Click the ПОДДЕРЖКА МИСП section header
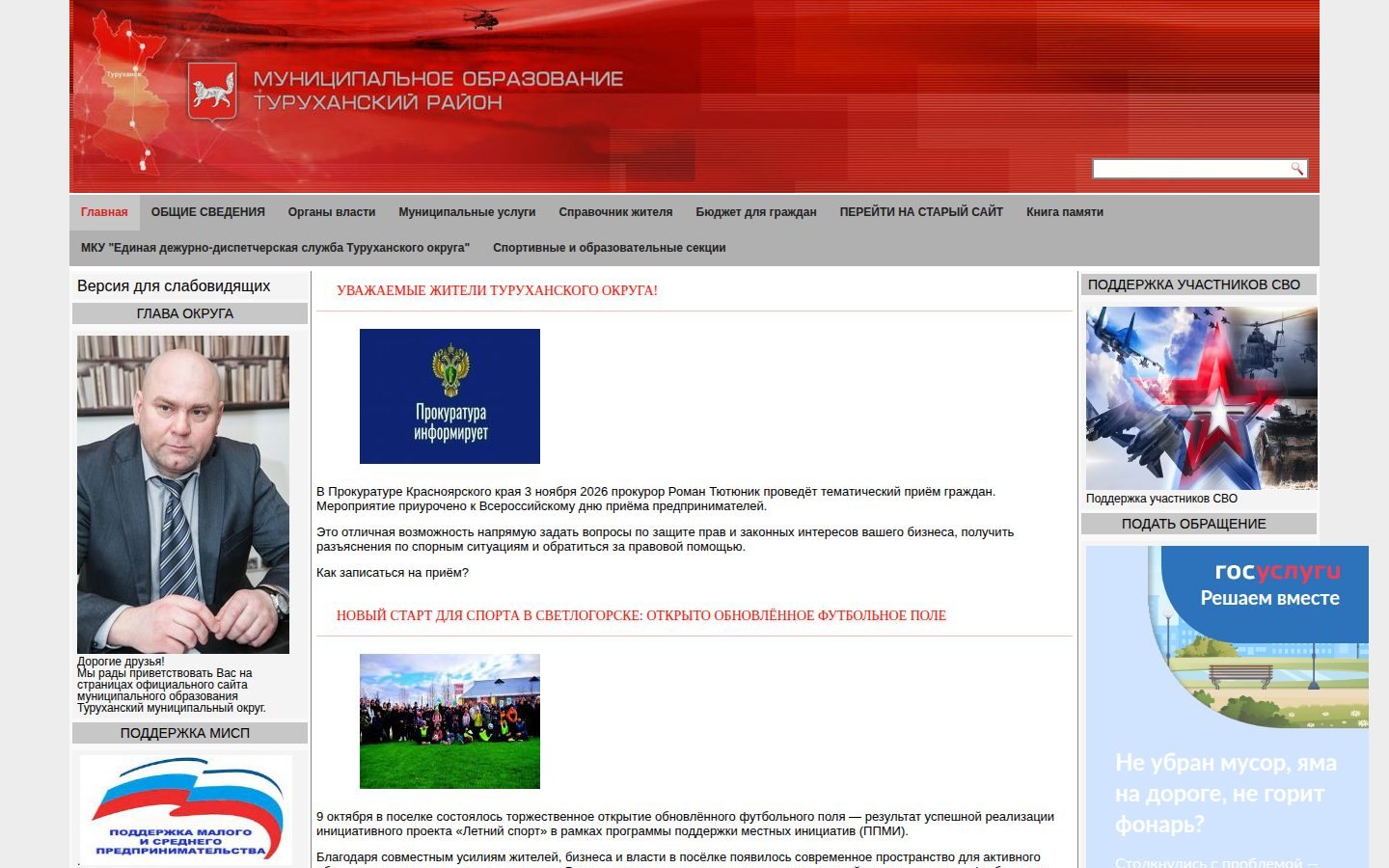The width and height of the screenshot is (1389, 868). [190, 733]
